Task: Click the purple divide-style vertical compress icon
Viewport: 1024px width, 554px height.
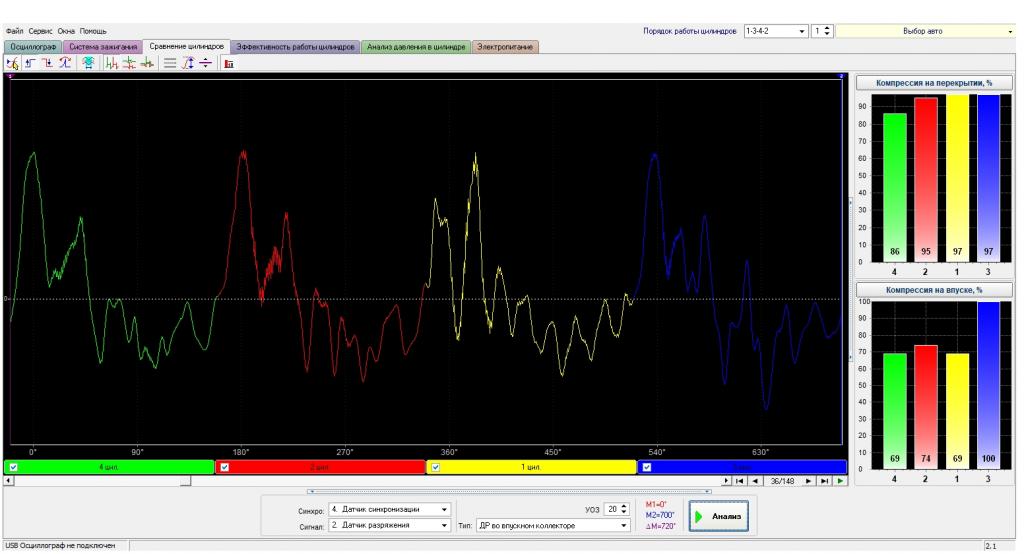Action: coord(206,63)
